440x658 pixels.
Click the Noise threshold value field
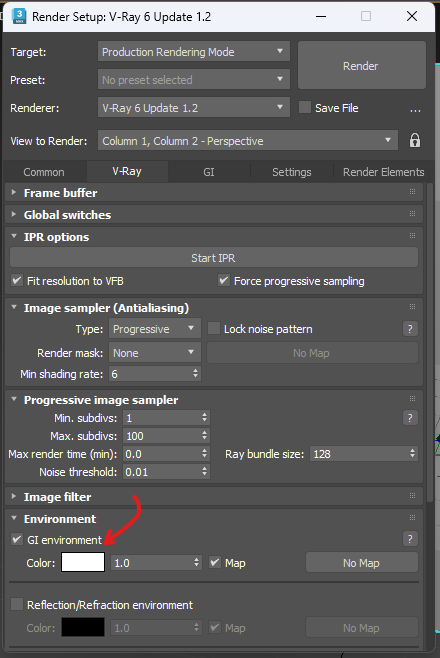point(166,472)
